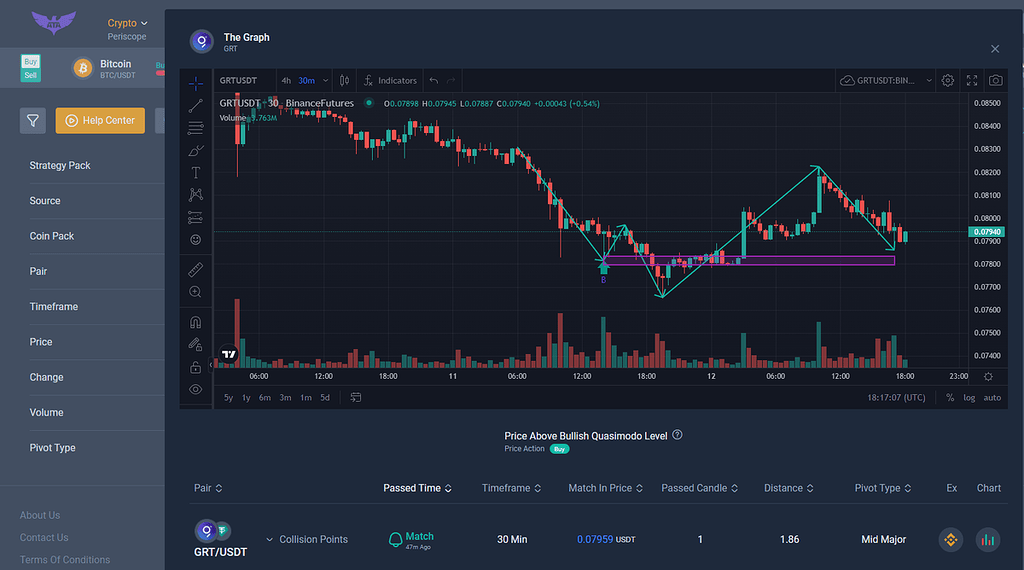Close The Graph chart panel
This screenshot has width=1024, height=570.
995,49
